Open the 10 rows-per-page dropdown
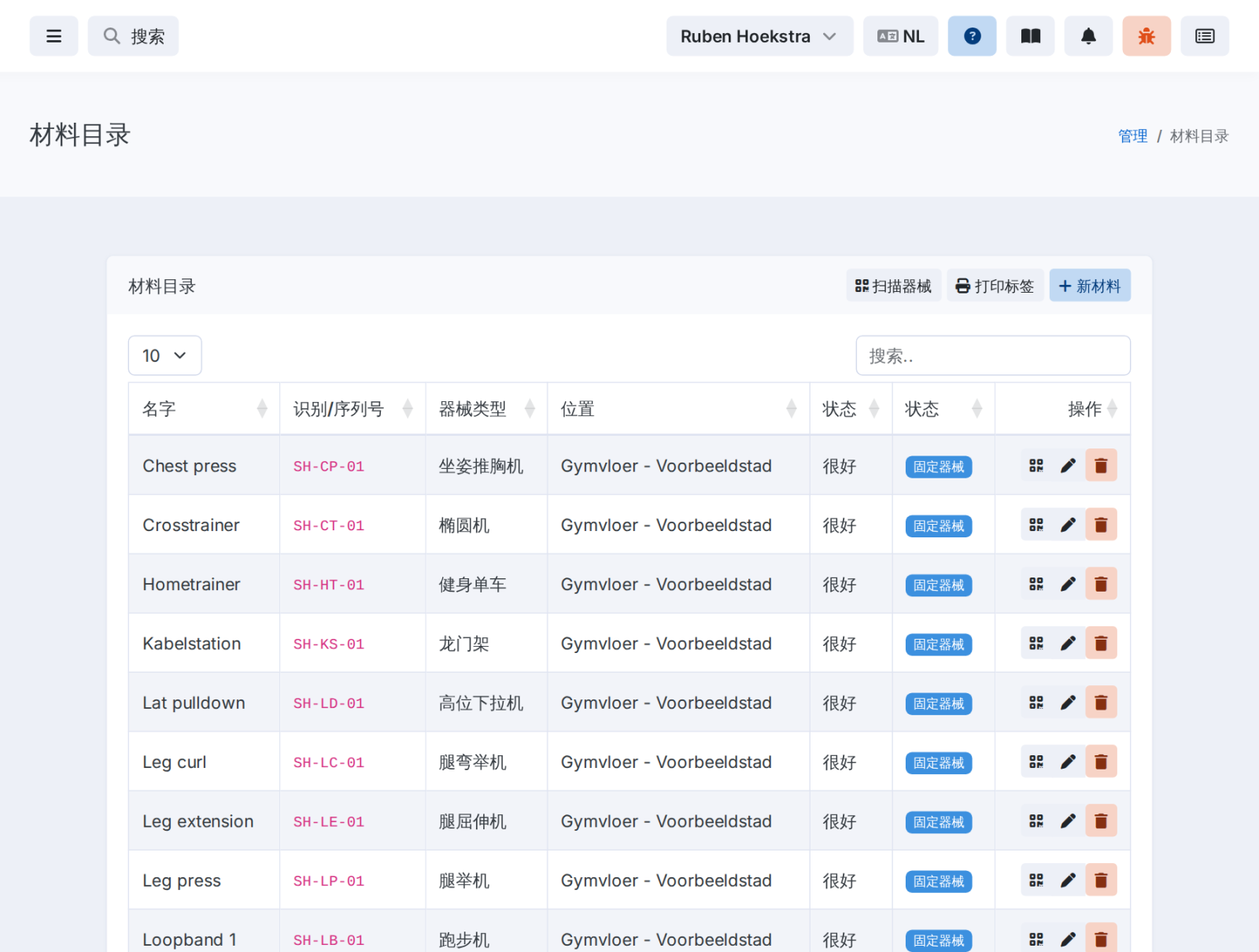Viewport: 1259px width, 952px height. coord(164,356)
